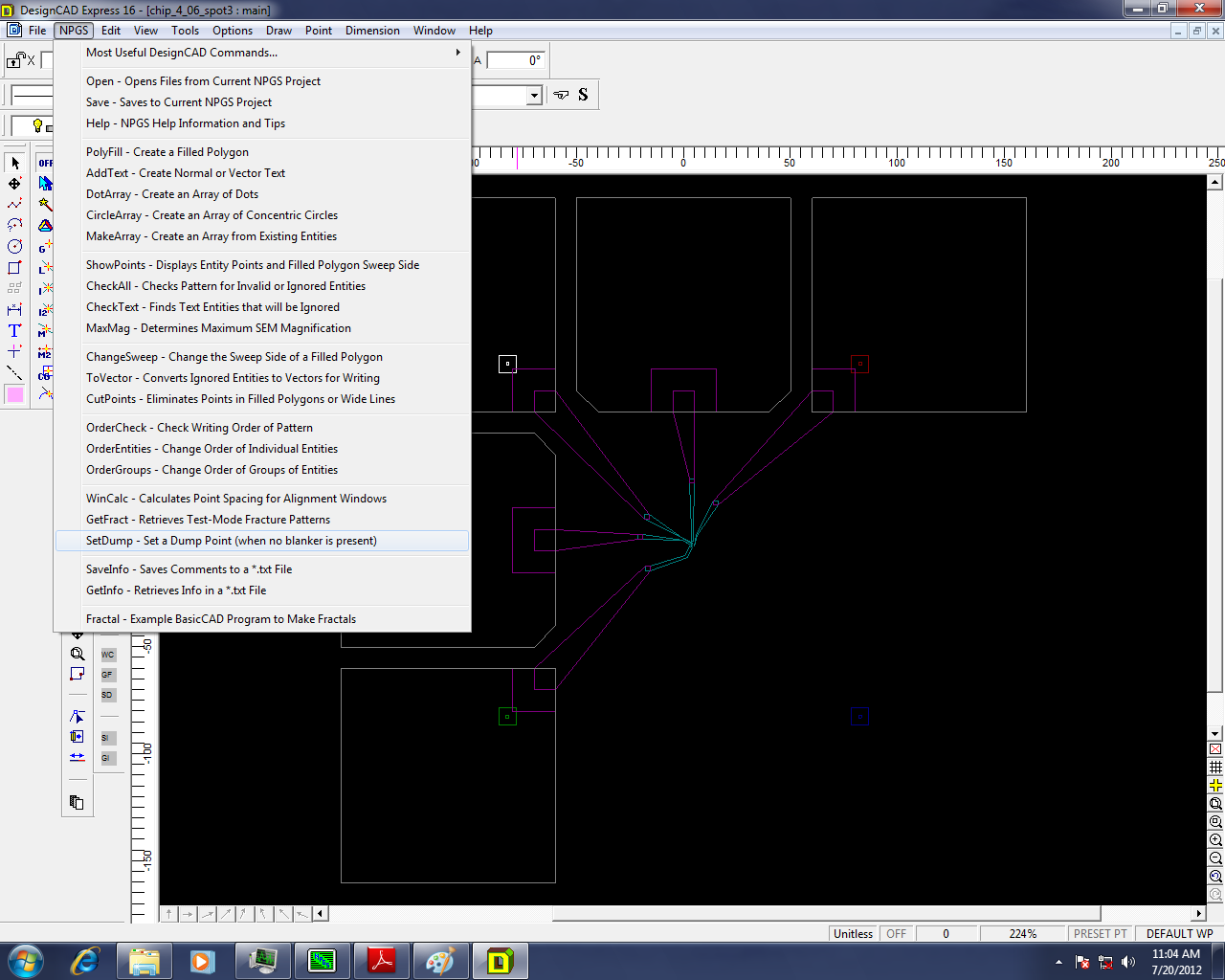Click the yellow crosshair cursor icon

click(1215, 785)
